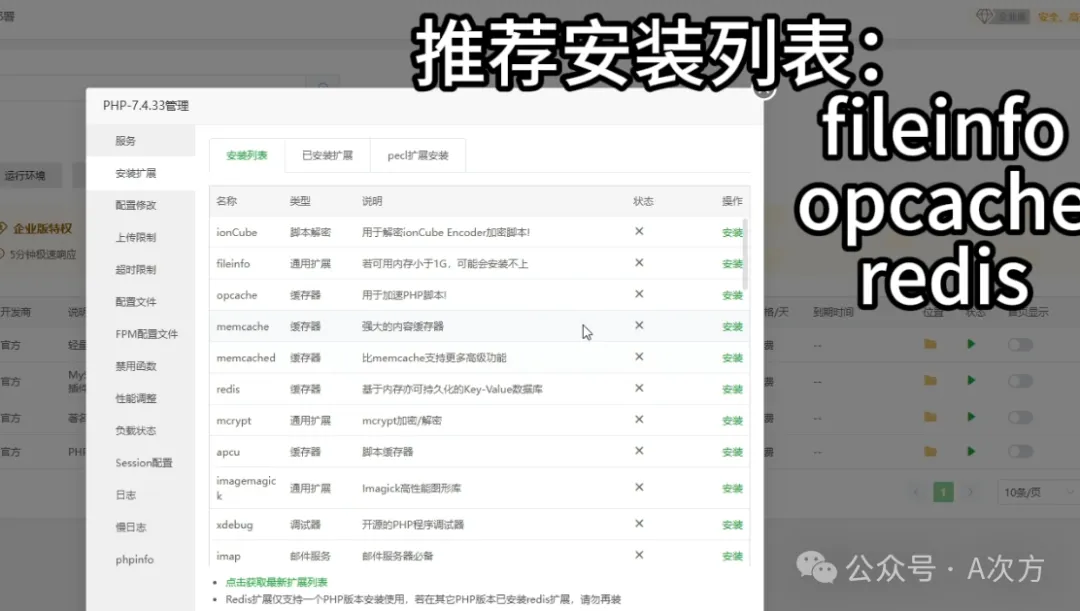The image size is (1080, 611).
Task: Click the X status icon for ionCube
Action: 639,231
